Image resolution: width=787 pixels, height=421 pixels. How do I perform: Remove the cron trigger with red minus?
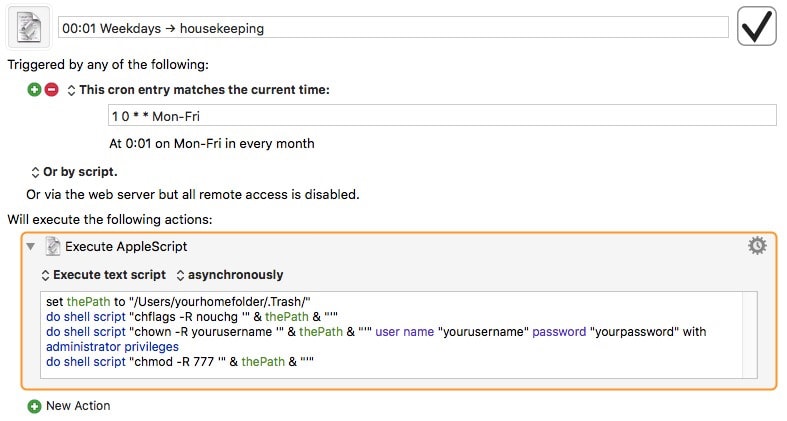pyautogui.click(x=51, y=90)
